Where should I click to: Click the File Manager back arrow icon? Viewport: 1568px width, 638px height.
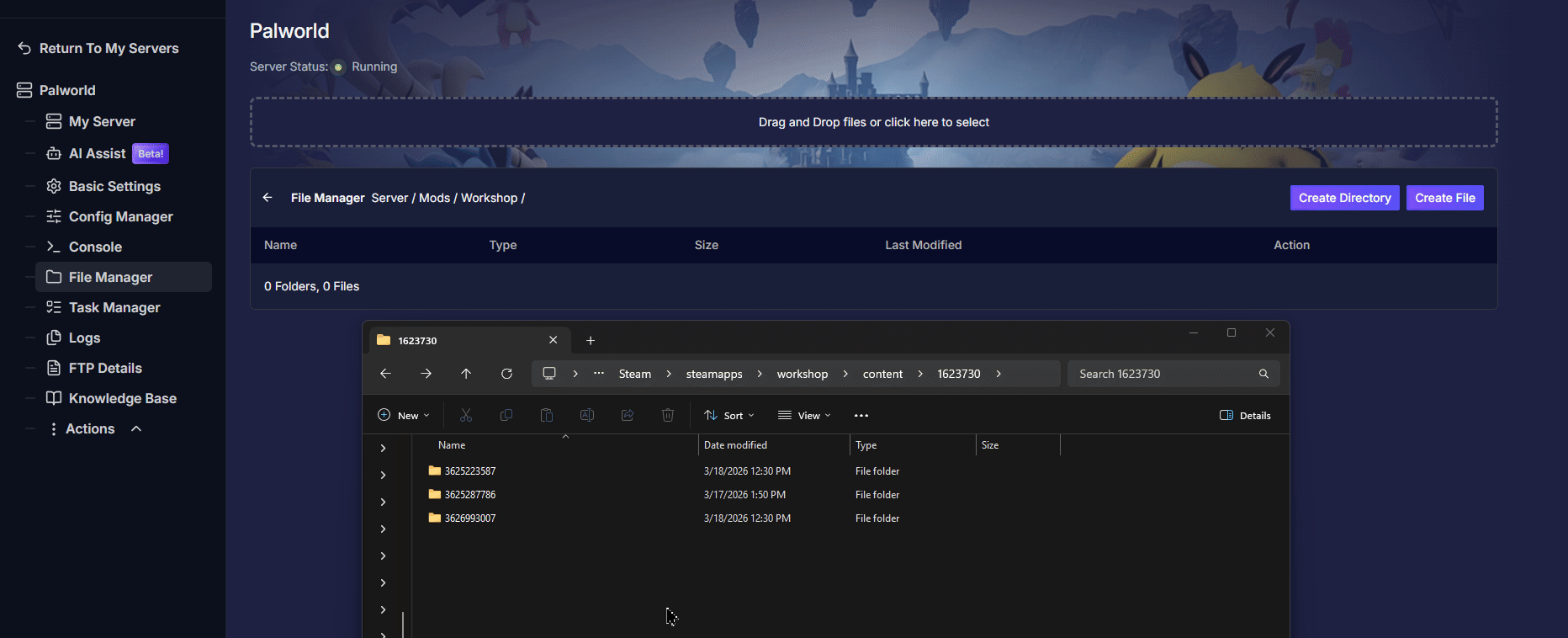pyautogui.click(x=268, y=198)
